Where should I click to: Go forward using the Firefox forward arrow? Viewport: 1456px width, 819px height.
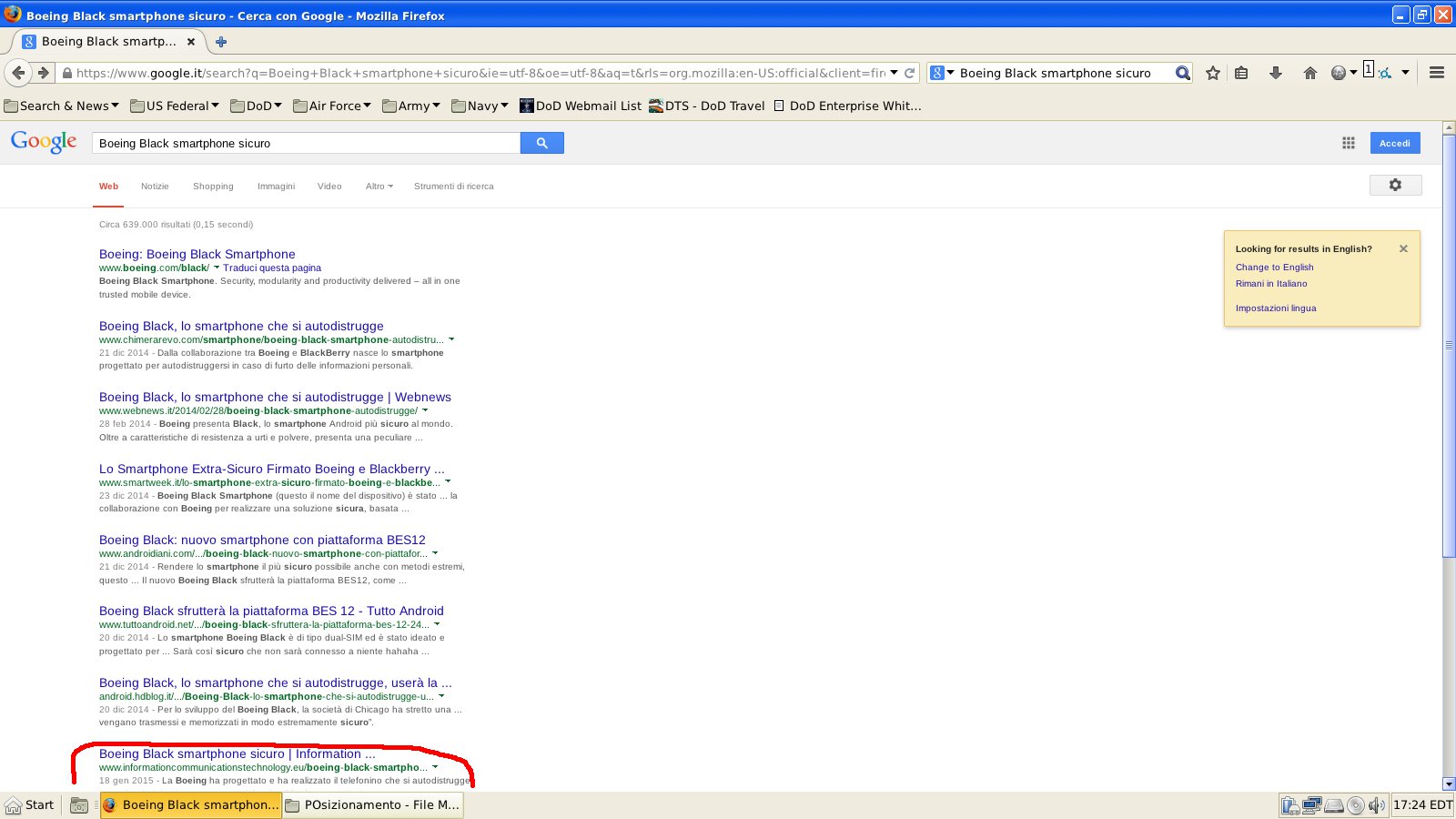click(43, 73)
